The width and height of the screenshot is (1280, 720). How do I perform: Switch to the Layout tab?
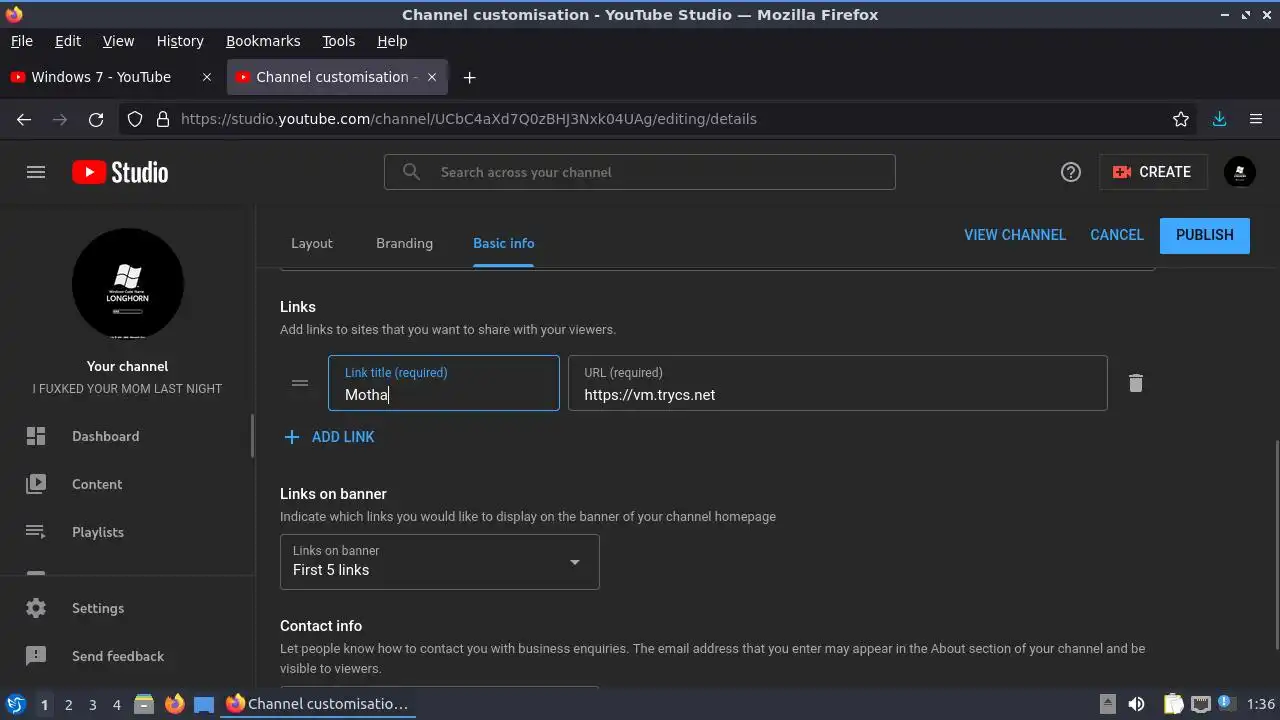pyautogui.click(x=312, y=243)
